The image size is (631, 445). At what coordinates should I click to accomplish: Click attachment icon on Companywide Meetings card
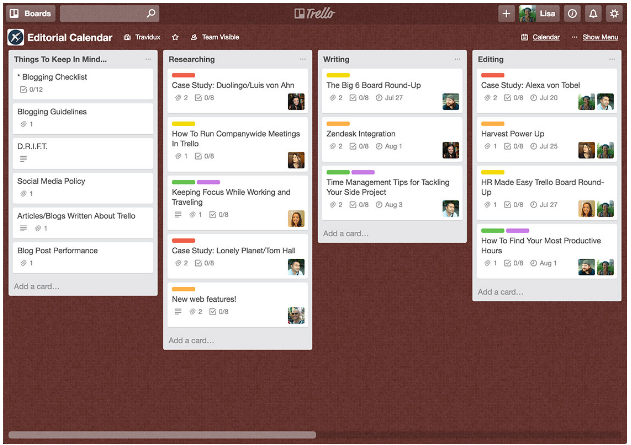[x=178, y=156]
